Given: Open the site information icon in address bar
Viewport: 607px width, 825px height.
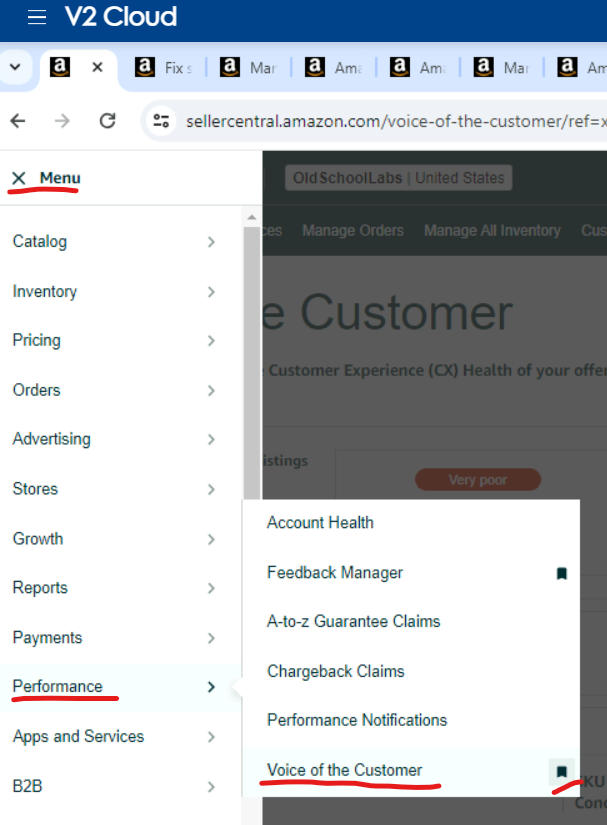Looking at the screenshot, I should (161, 121).
